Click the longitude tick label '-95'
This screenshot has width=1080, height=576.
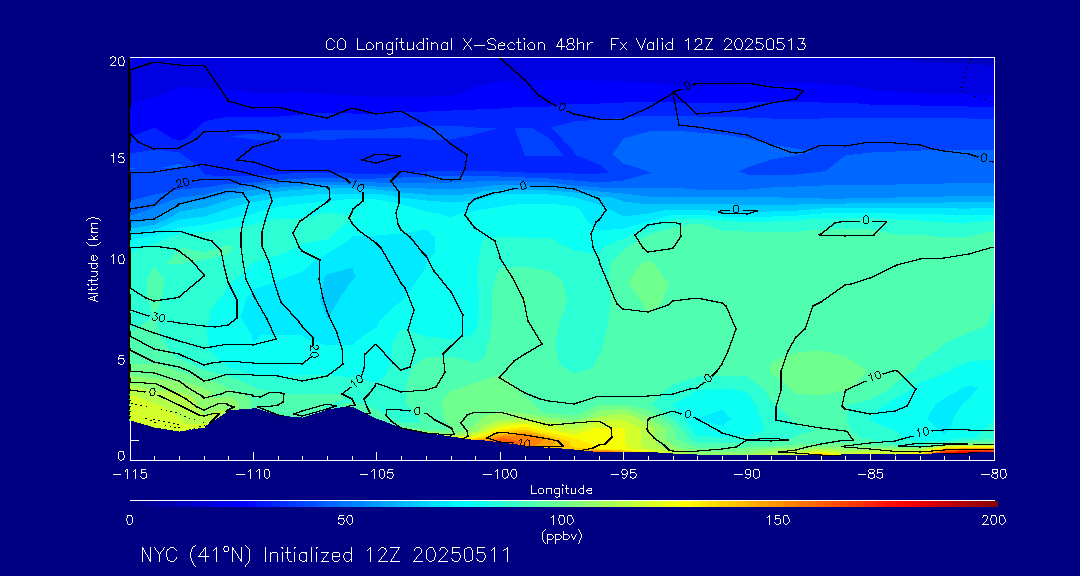(623, 475)
